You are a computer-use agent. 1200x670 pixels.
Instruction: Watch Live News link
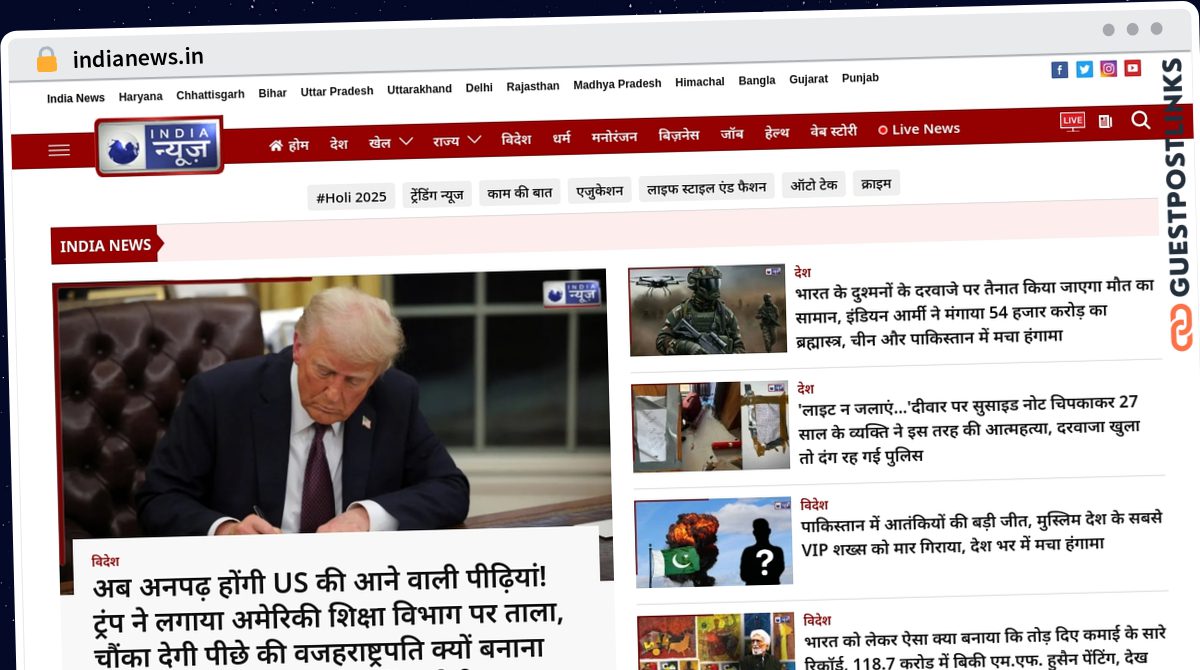(x=919, y=129)
